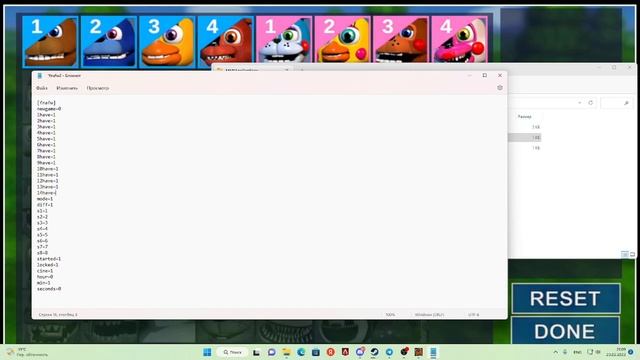Refresh the Explorer window folder view
Viewport: 640px width, 360px height.
coord(591,103)
